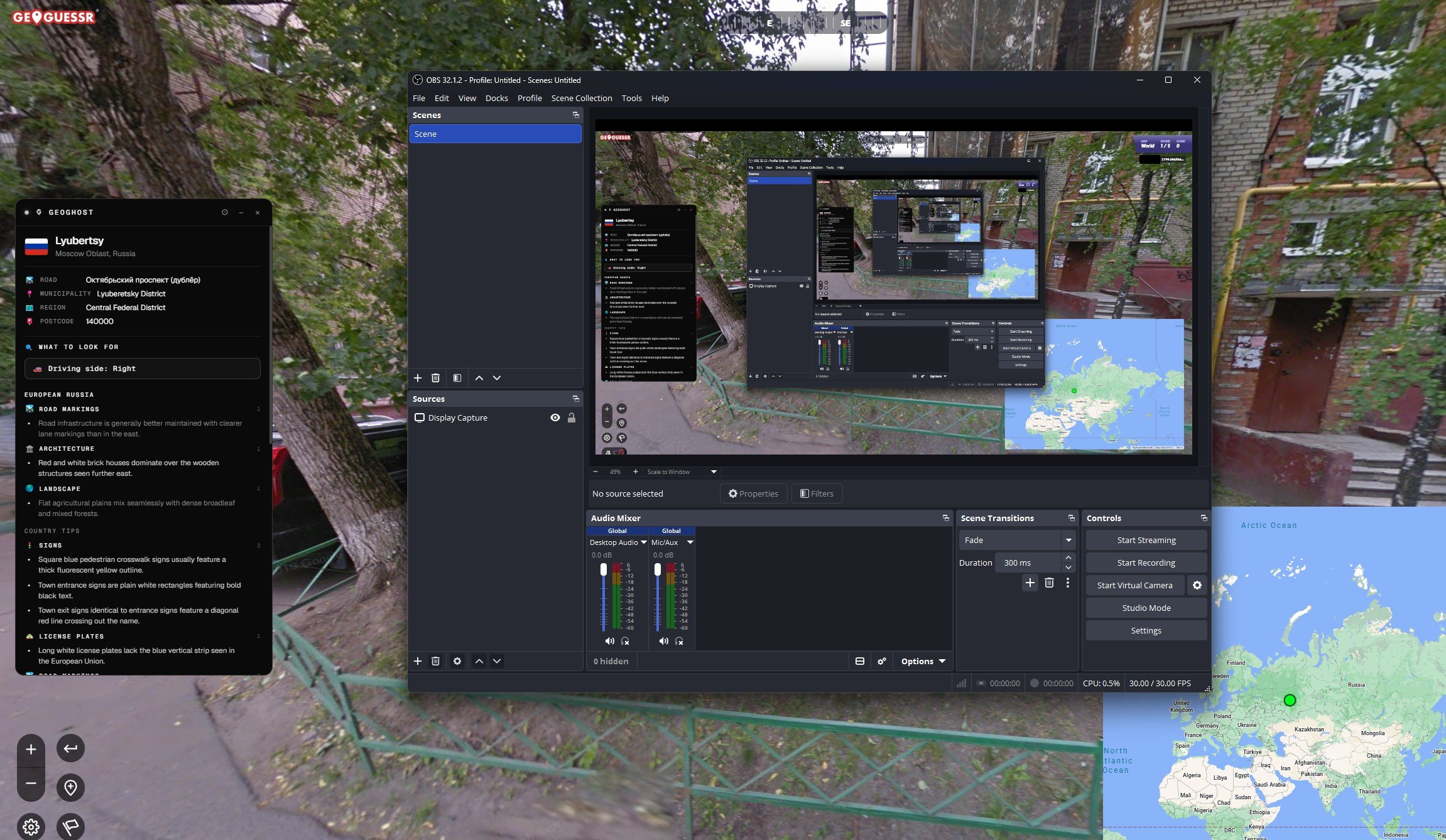The width and height of the screenshot is (1446, 840).
Task: Add a new source with the Sources plus icon
Action: coord(418,661)
